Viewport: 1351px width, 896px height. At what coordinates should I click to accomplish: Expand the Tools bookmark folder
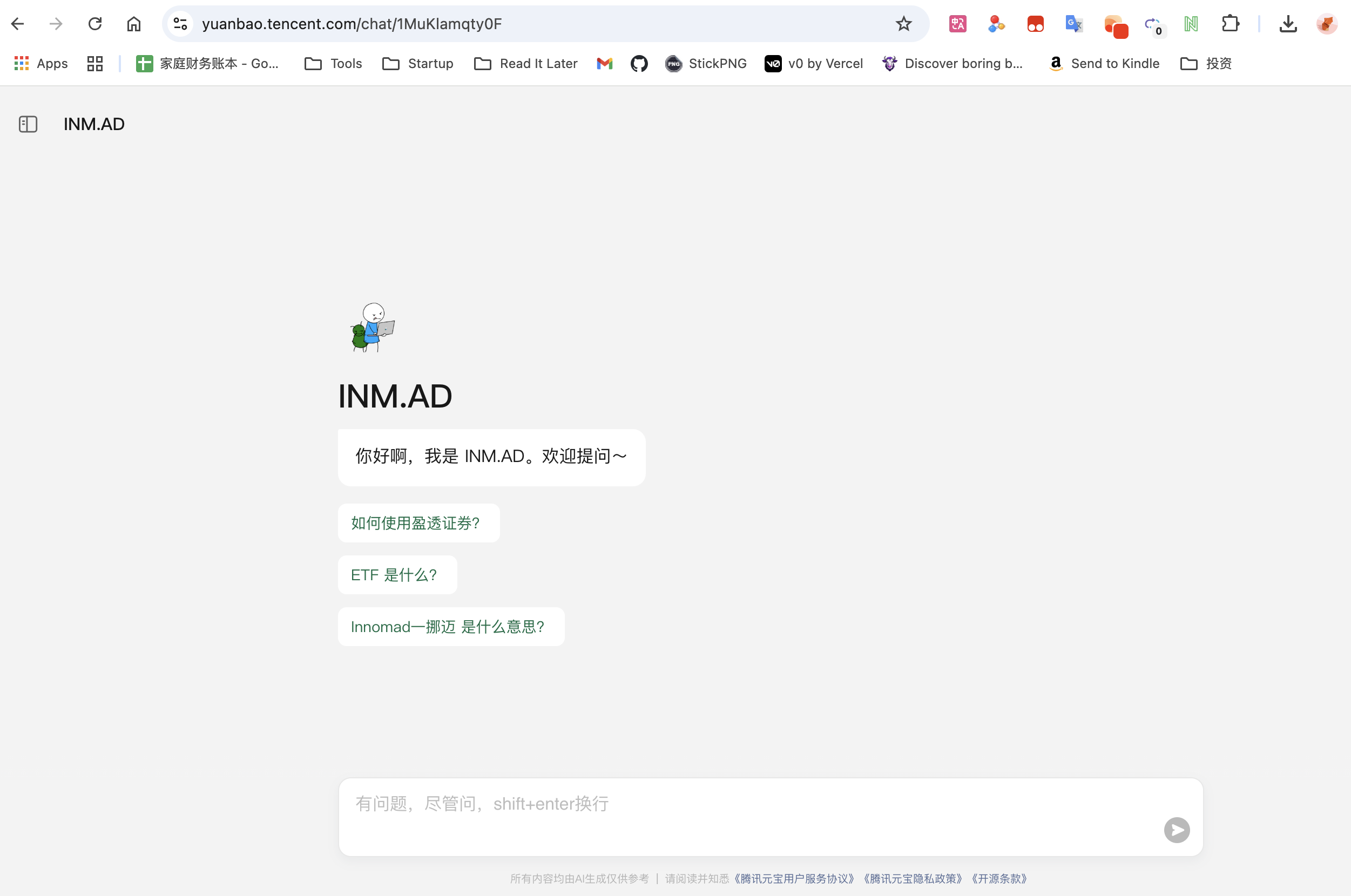[334, 64]
